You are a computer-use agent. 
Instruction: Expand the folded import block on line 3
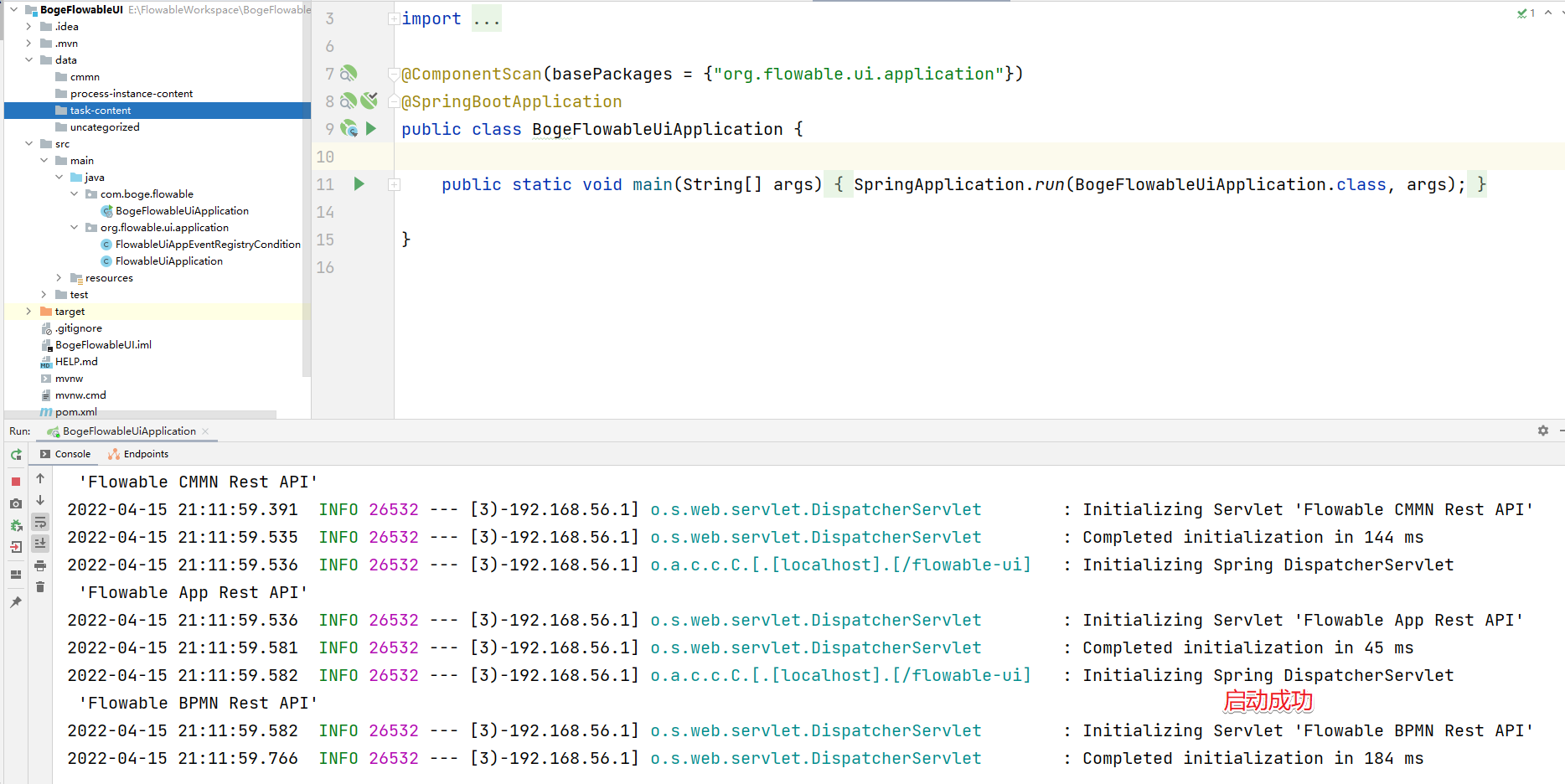pyautogui.click(x=394, y=18)
